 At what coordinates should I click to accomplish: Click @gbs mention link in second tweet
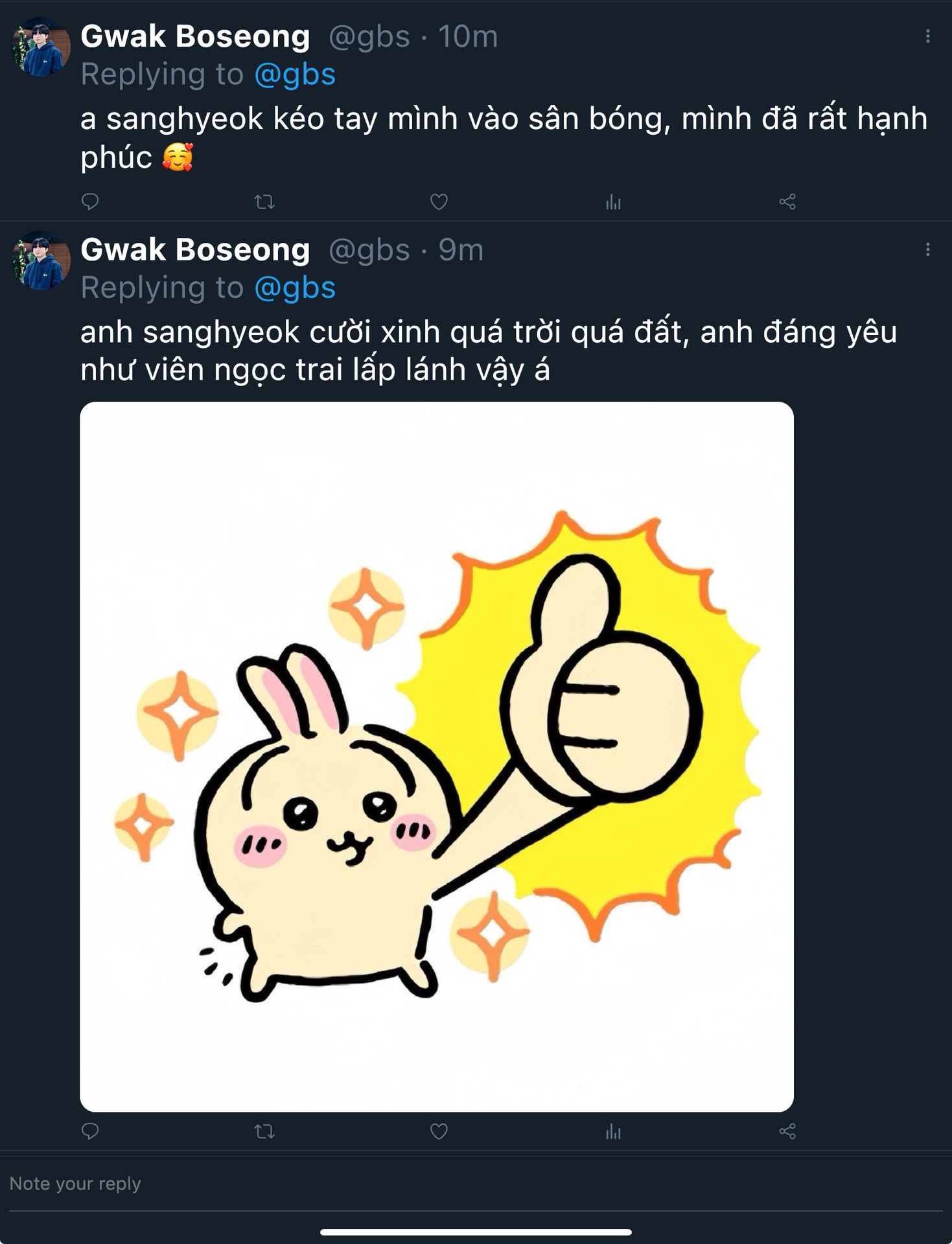coord(295,288)
